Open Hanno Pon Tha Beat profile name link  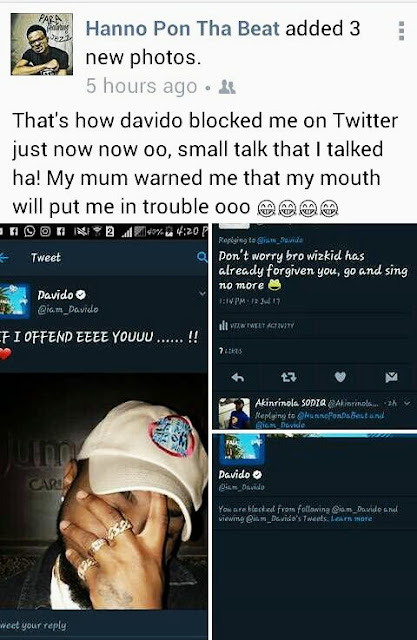182,29
